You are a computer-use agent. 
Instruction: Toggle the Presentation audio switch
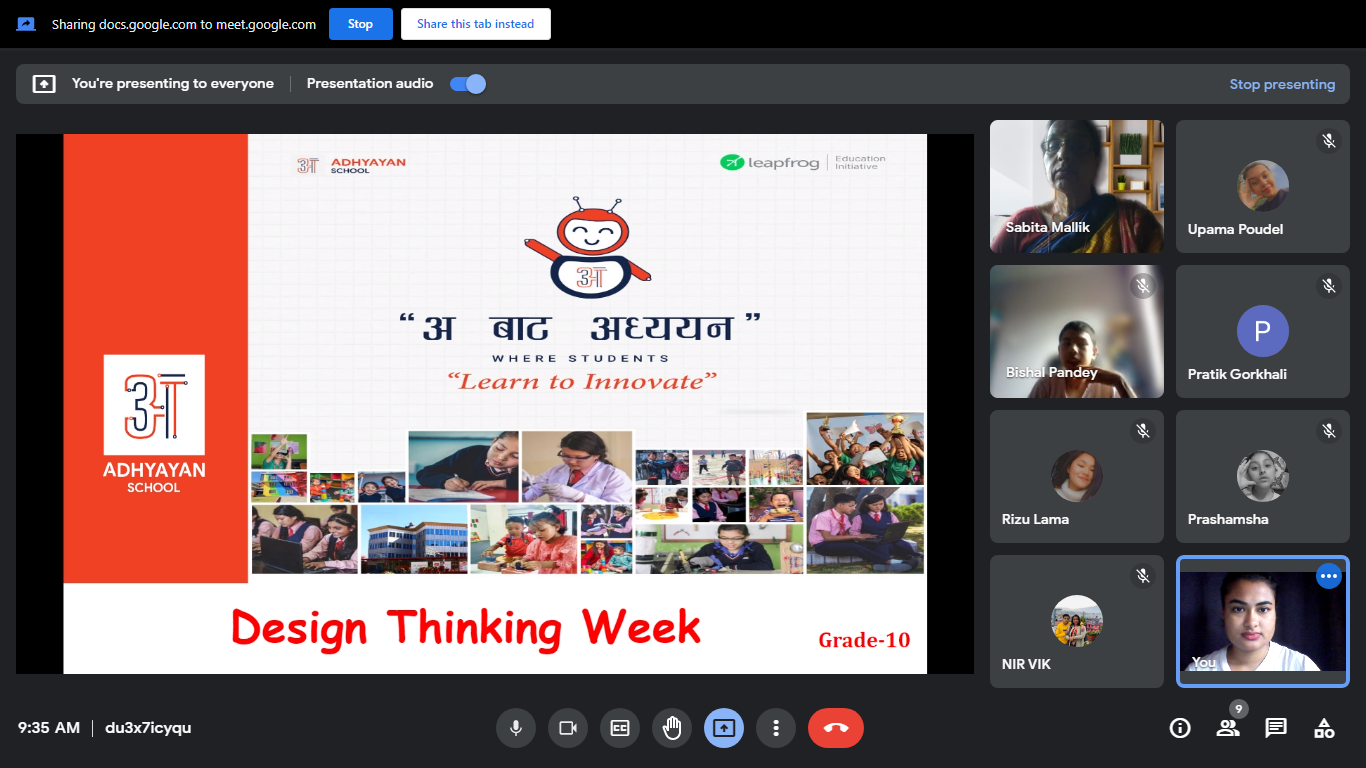(x=468, y=84)
